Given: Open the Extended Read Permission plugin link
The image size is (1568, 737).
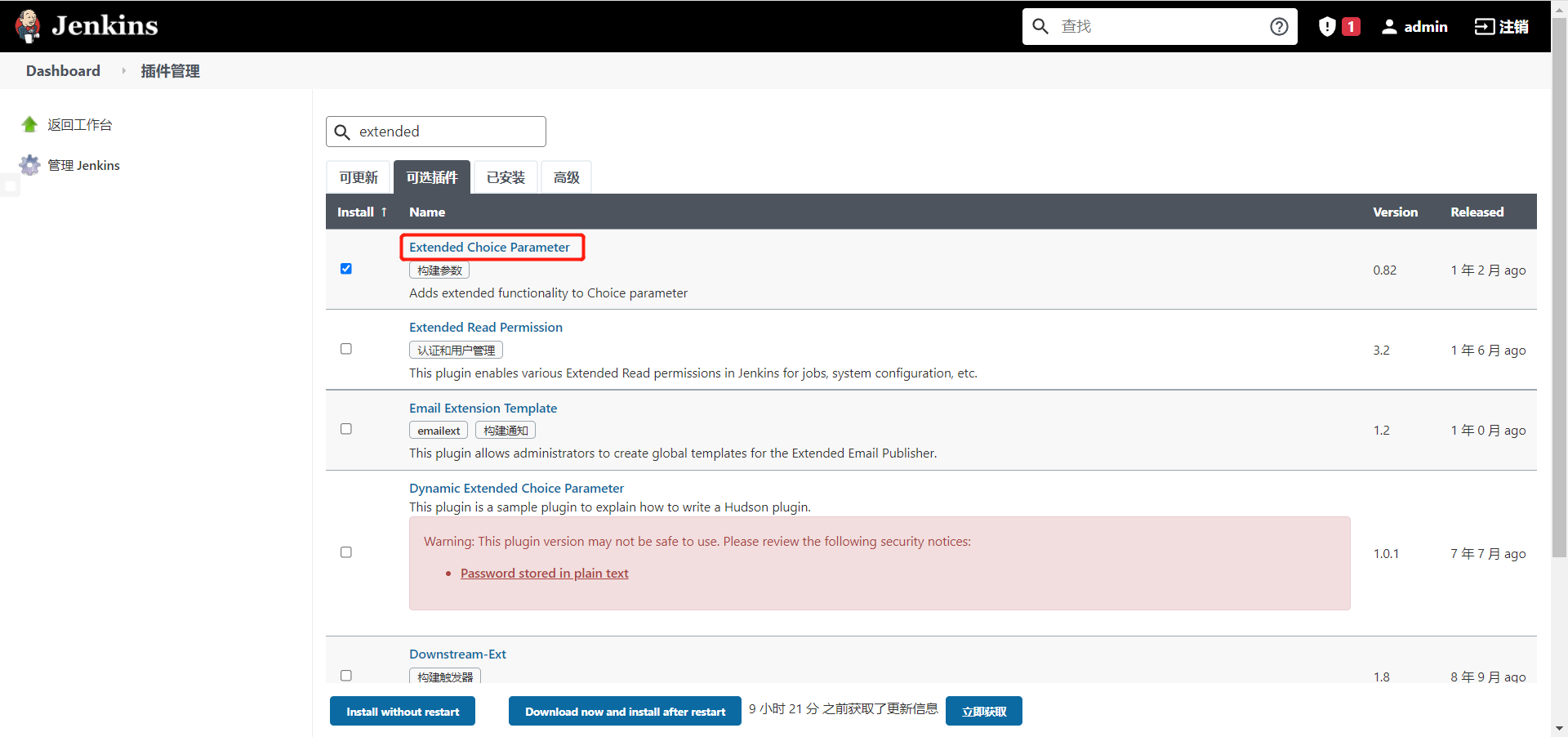Looking at the screenshot, I should (486, 327).
